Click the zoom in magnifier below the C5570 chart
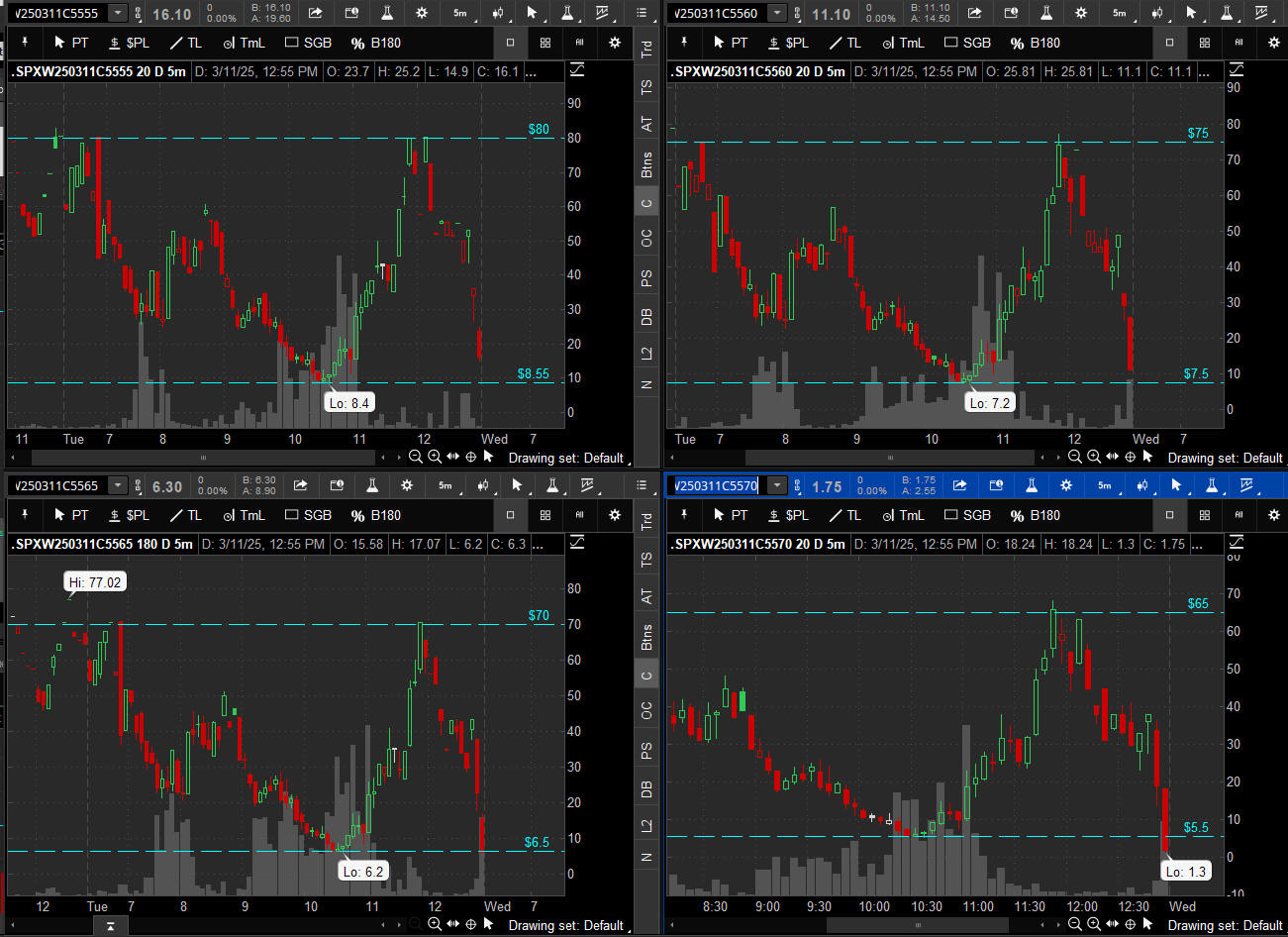Screen dimensions: 1288x937 click(x=1093, y=925)
